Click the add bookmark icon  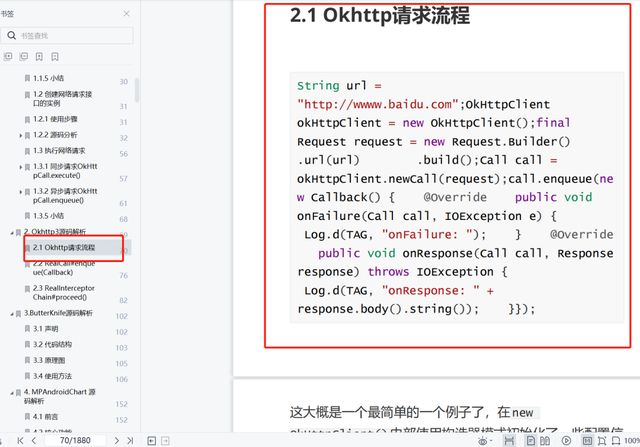[x=39, y=57]
